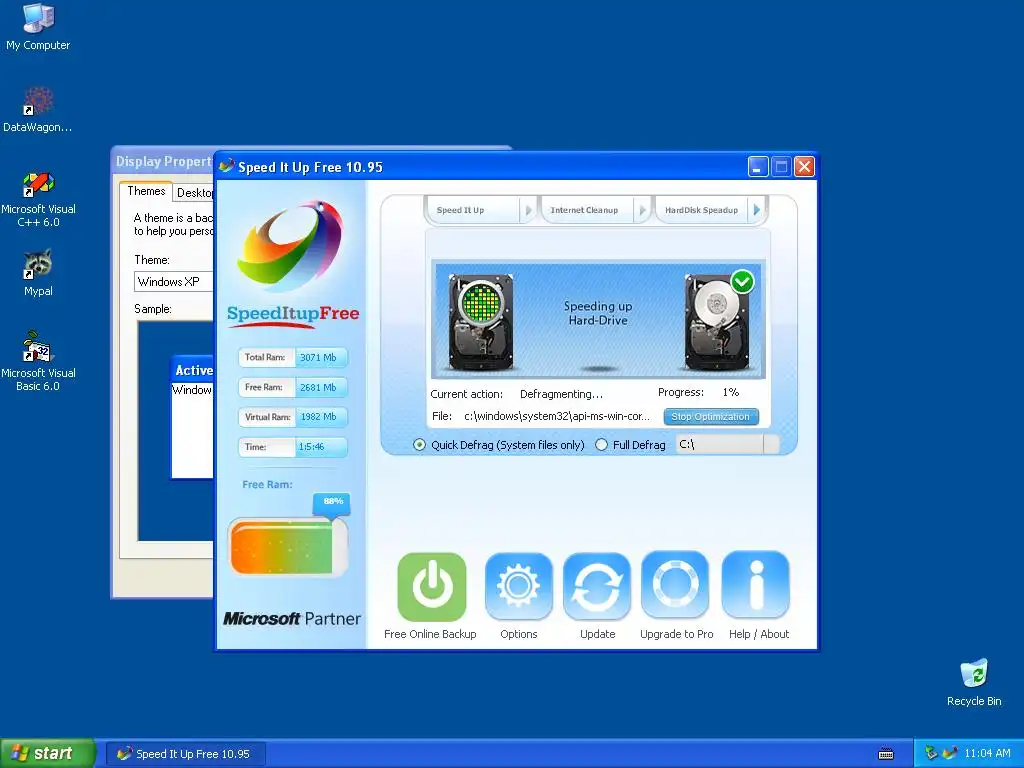Image resolution: width=1024 pixels, height=768 pixels.
Task: Click the keyboard icon in the taskbar
Action: 886,754
